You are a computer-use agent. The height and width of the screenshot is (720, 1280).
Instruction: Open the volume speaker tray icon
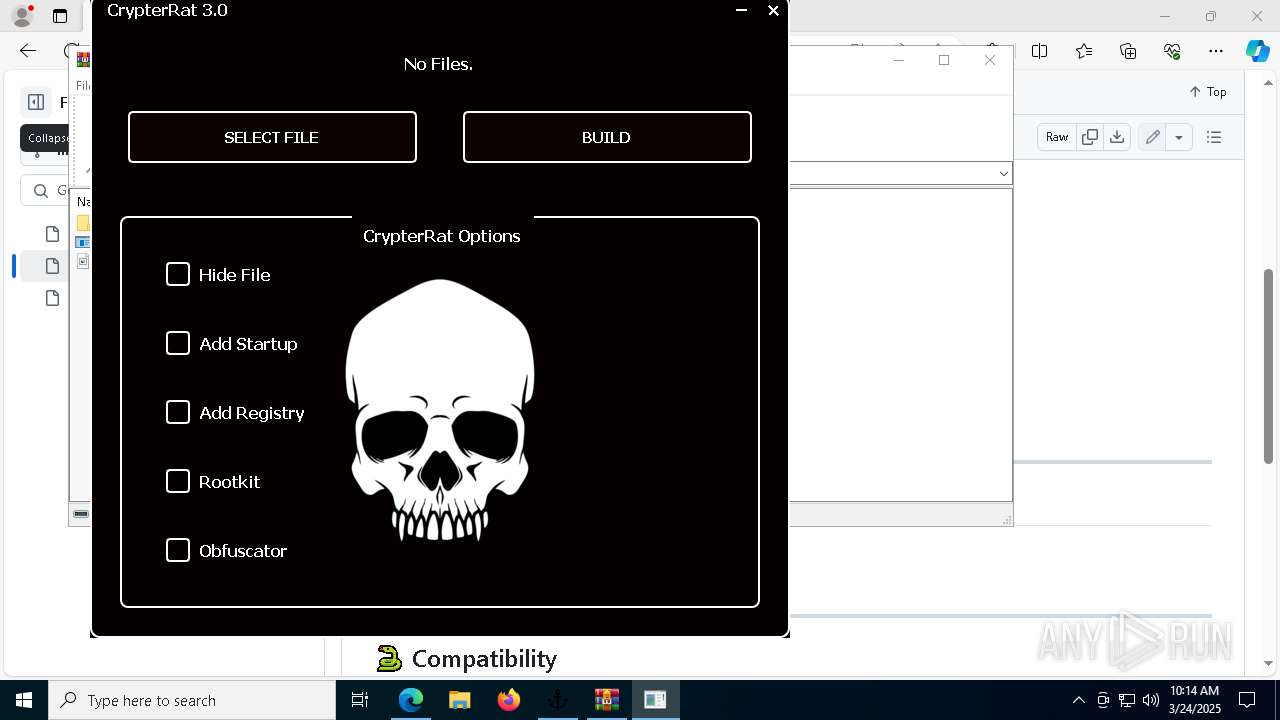[x=1150, y=700]
